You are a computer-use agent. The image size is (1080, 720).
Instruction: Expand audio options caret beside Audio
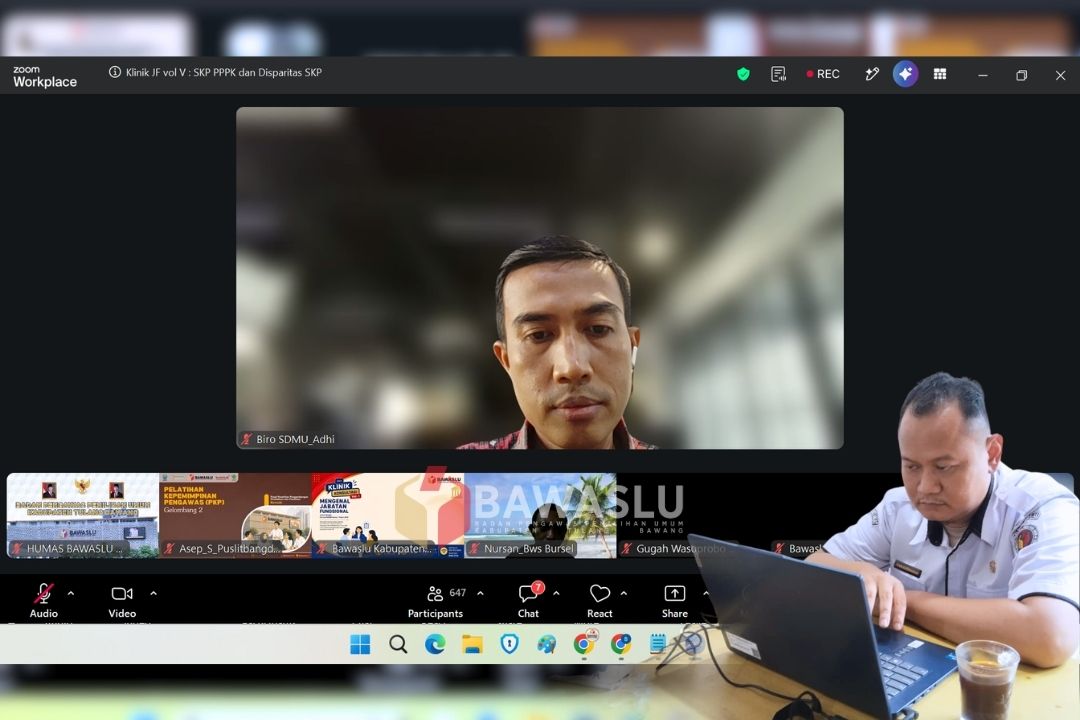pos(71,593)
